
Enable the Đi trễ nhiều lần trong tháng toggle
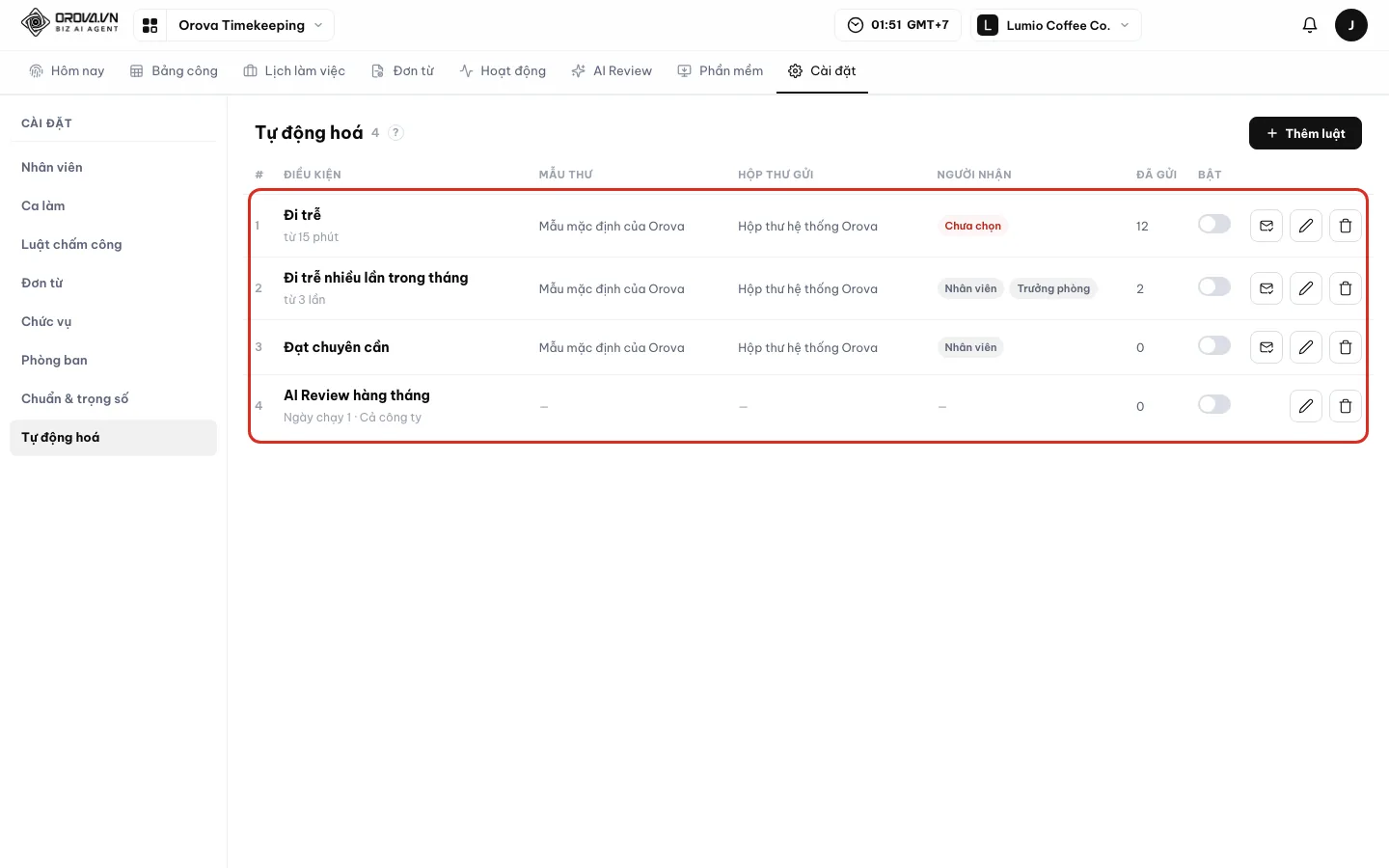coord(1214,286)
